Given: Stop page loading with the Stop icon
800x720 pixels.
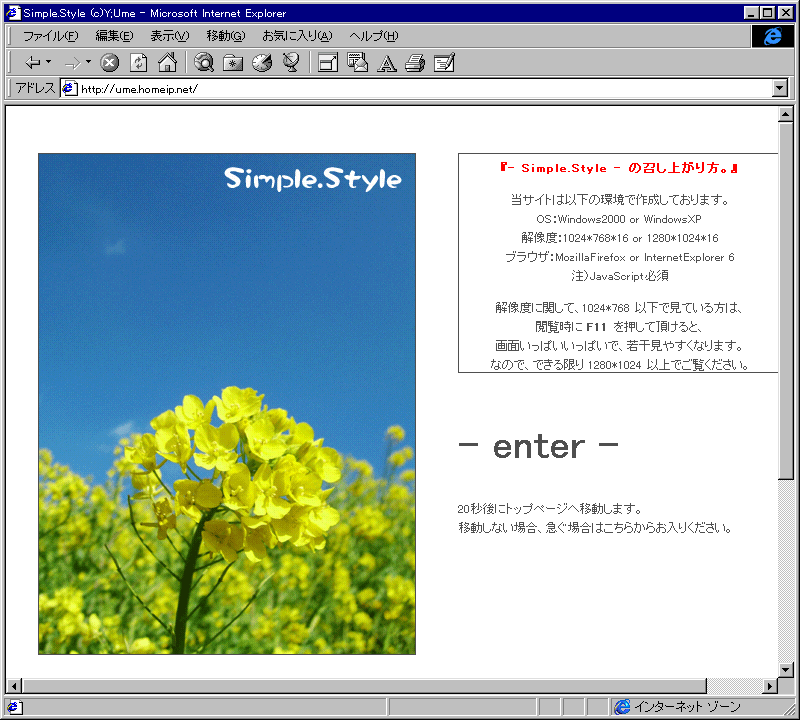Looking at the screenshot, I should [x=109, y=63].
